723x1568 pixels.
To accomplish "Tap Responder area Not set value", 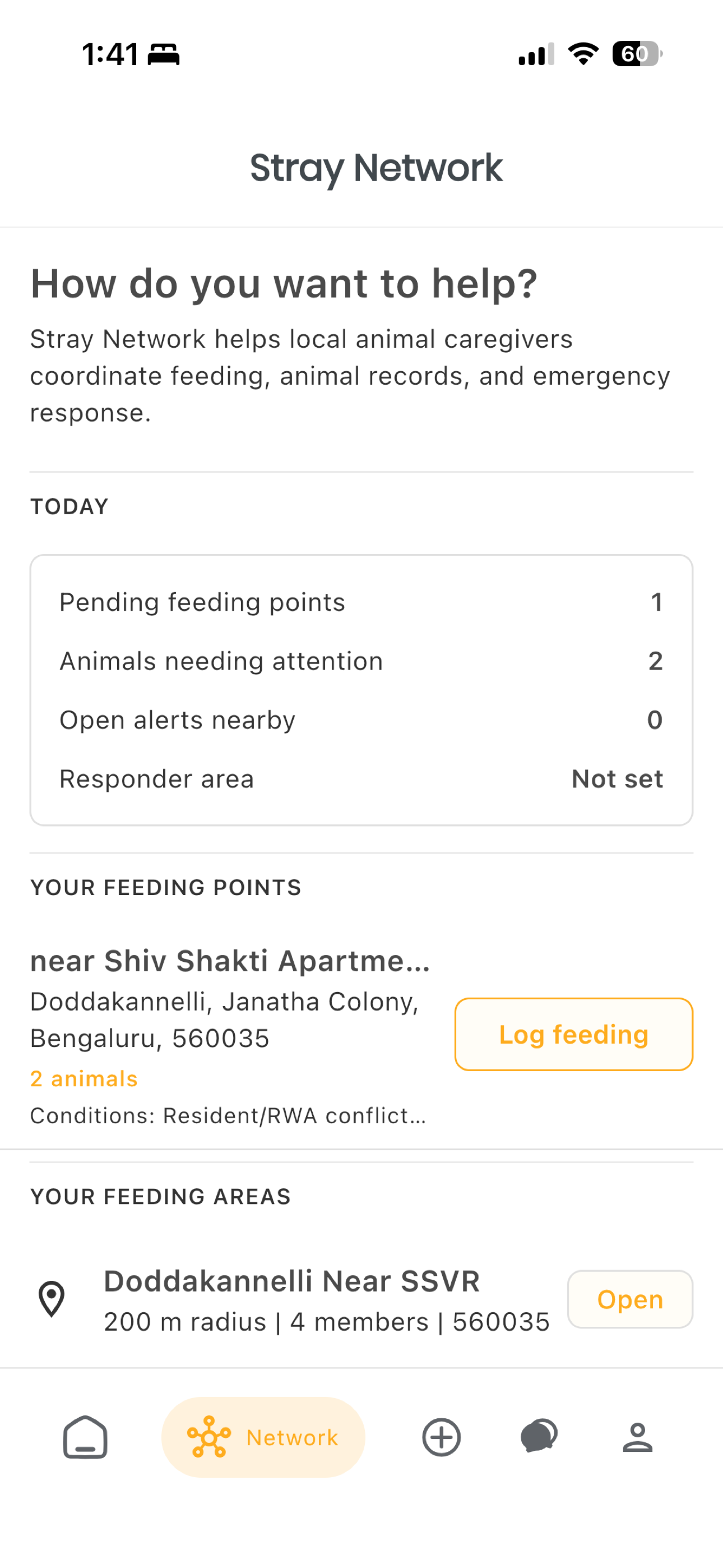I will click(617, 778).
